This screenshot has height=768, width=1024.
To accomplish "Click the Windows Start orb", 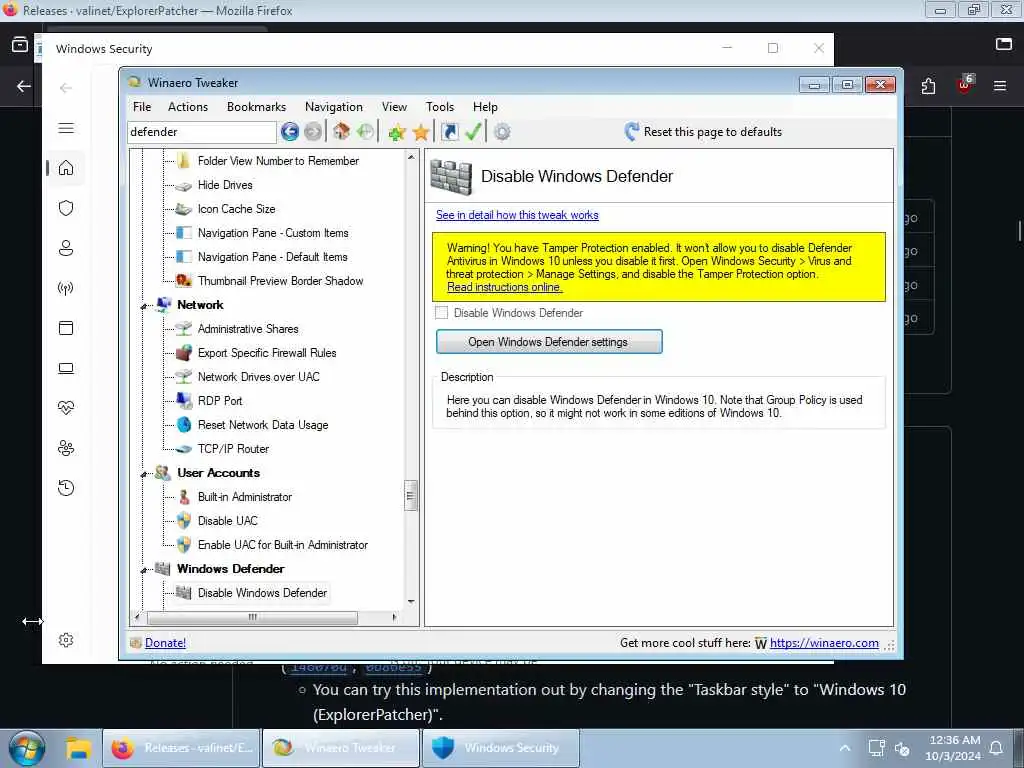I will (x=27, y=748).
